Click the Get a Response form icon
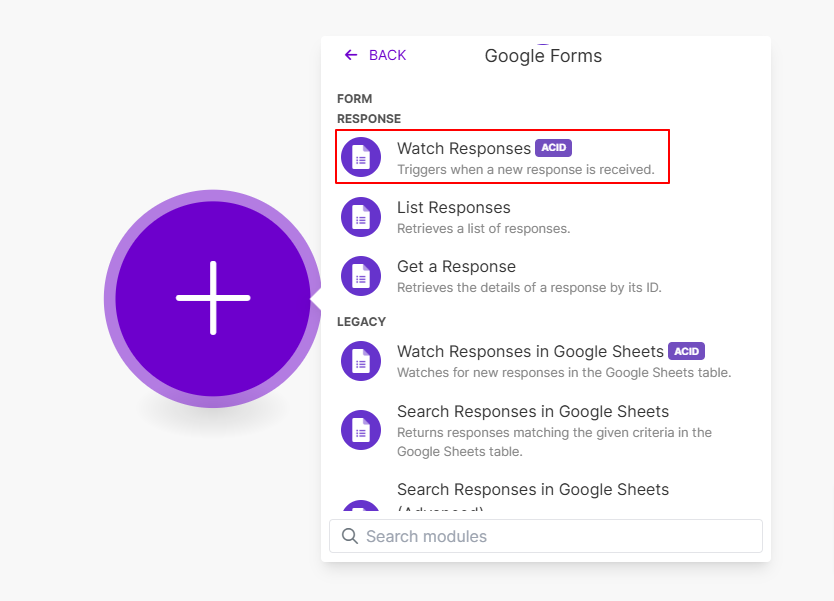 [361, 276]
